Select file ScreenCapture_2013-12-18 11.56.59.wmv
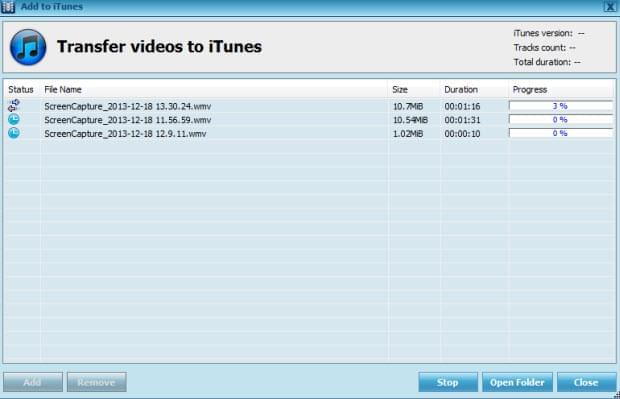Viewport: 620px width, 399px height. coord(128,120)
